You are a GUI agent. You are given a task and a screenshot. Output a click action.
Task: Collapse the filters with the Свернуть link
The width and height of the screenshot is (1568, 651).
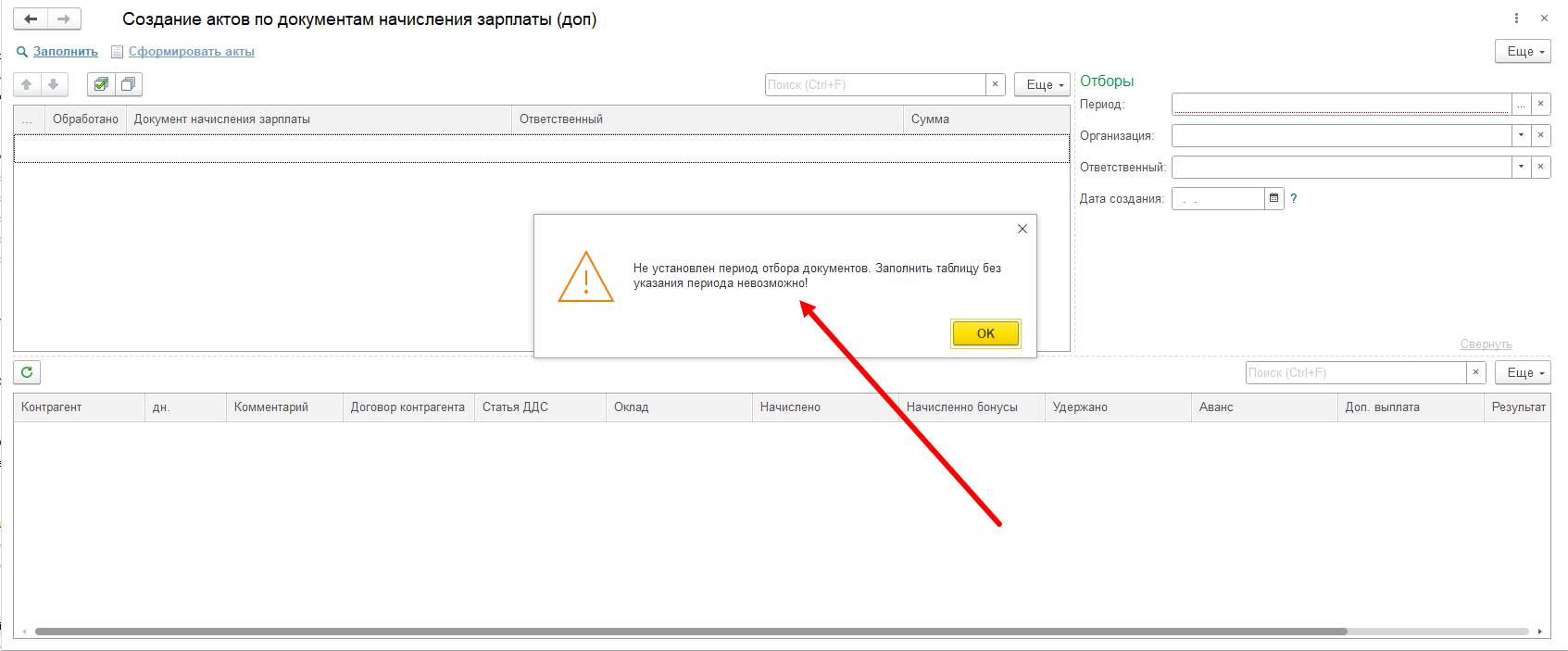pyautogui.click(x=1486, y=344)
